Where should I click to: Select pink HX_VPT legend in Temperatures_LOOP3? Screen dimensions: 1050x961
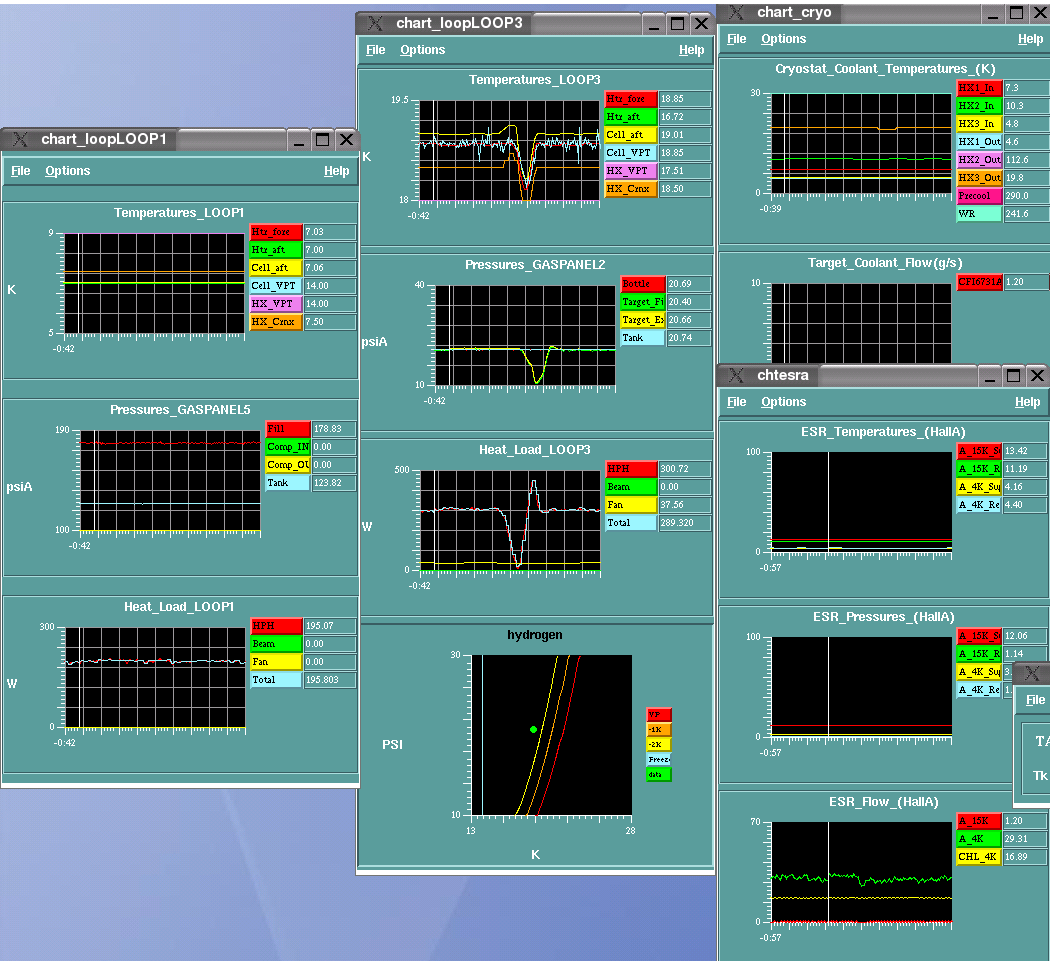pos(631,171)
